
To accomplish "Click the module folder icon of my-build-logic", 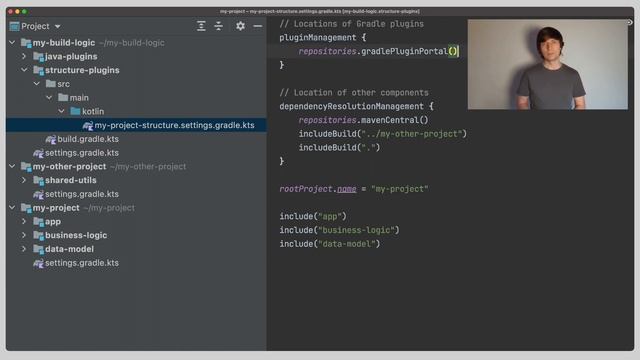I will [26, 43].
